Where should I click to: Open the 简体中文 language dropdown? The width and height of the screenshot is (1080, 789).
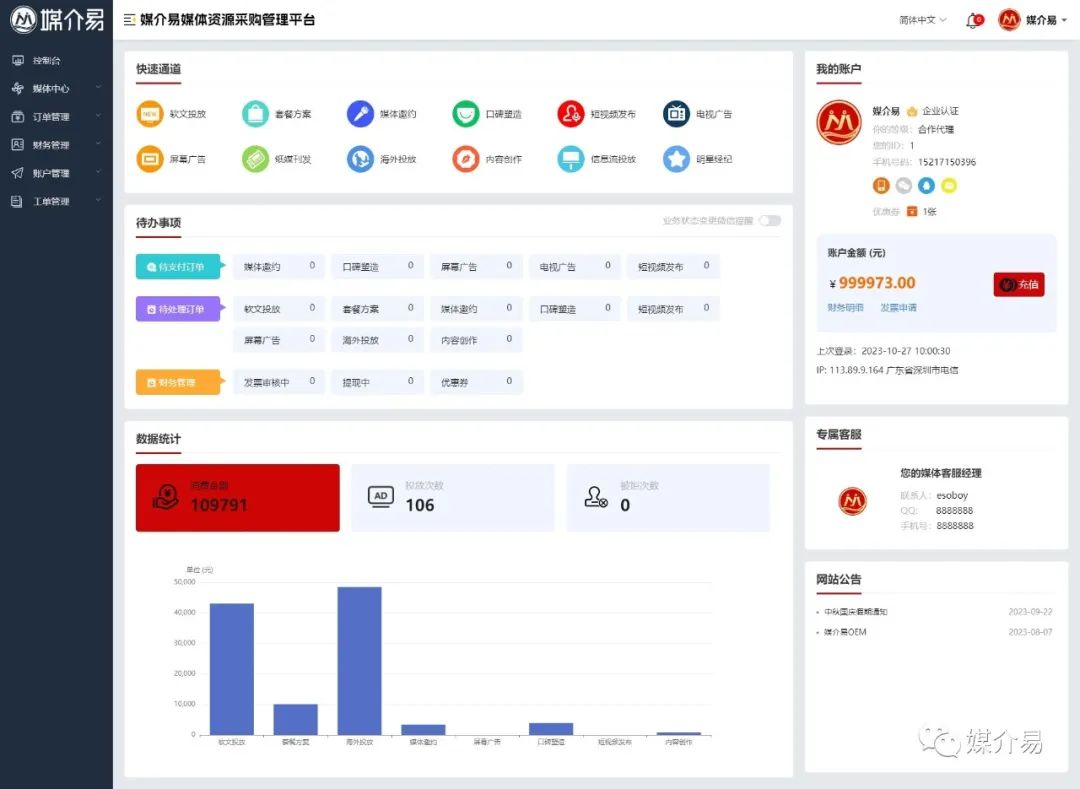click(922, 20)
